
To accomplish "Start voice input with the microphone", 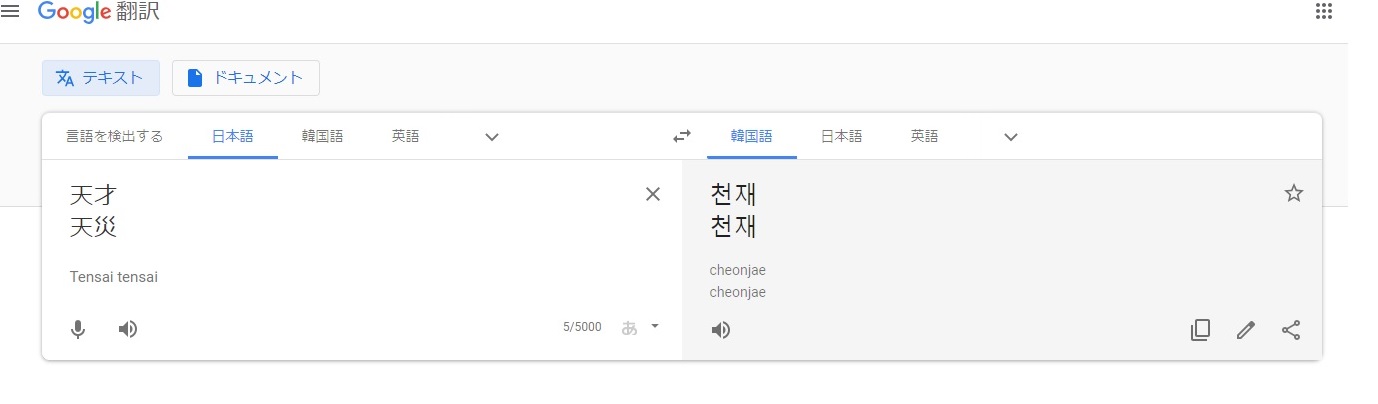I will pyautogui.click(x=78, y=329).
